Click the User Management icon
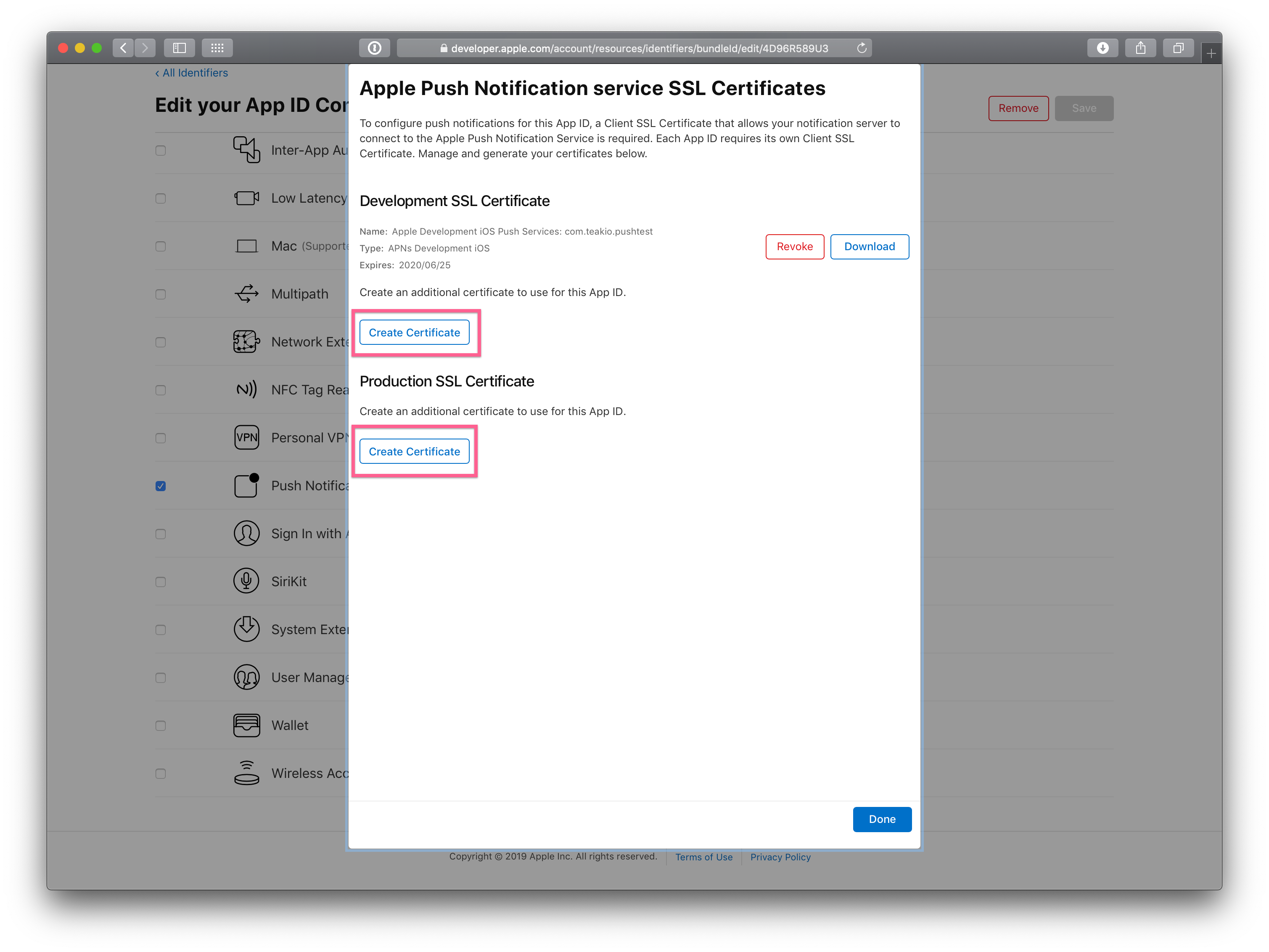The image size is (1269, 952). coord(247,677)
